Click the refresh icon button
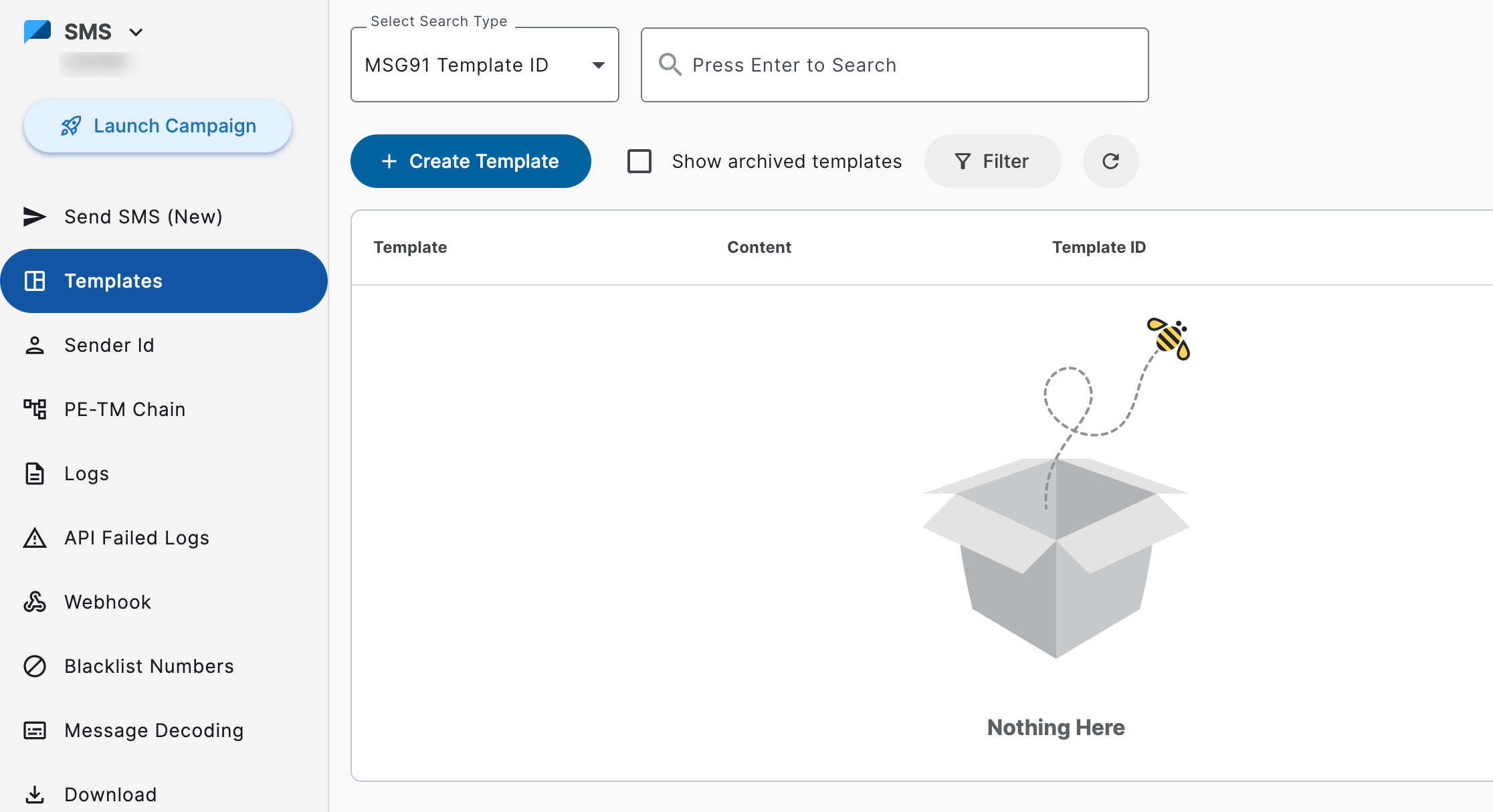1493x812 pixels. (1110, 161)
